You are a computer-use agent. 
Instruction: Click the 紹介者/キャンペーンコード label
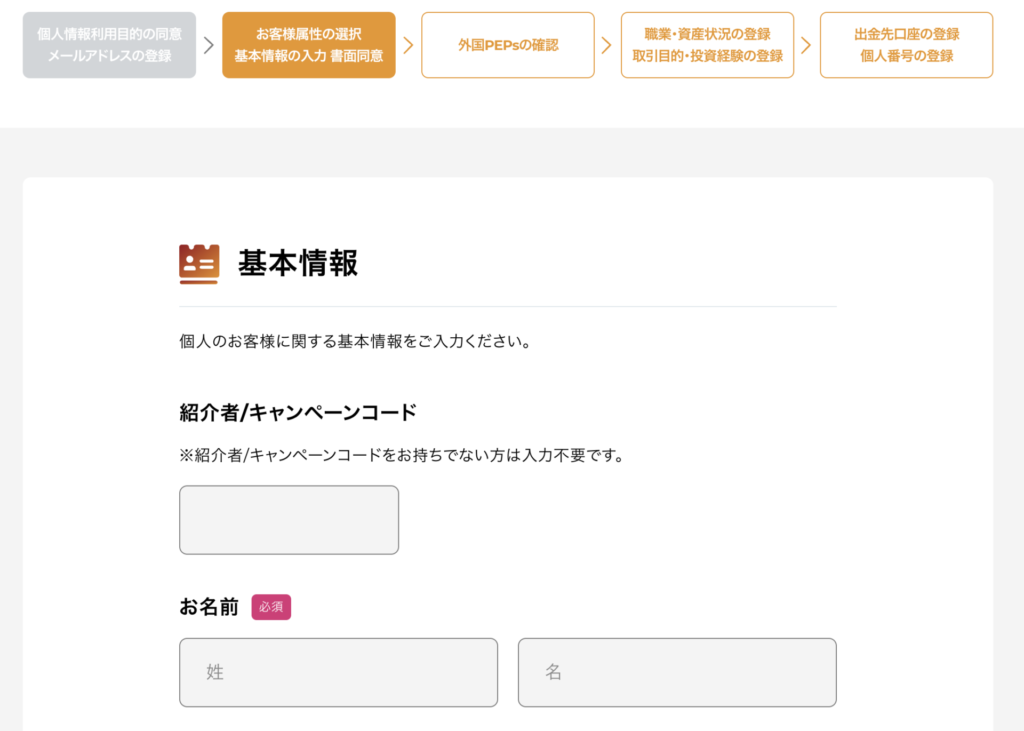coord(298,412)
